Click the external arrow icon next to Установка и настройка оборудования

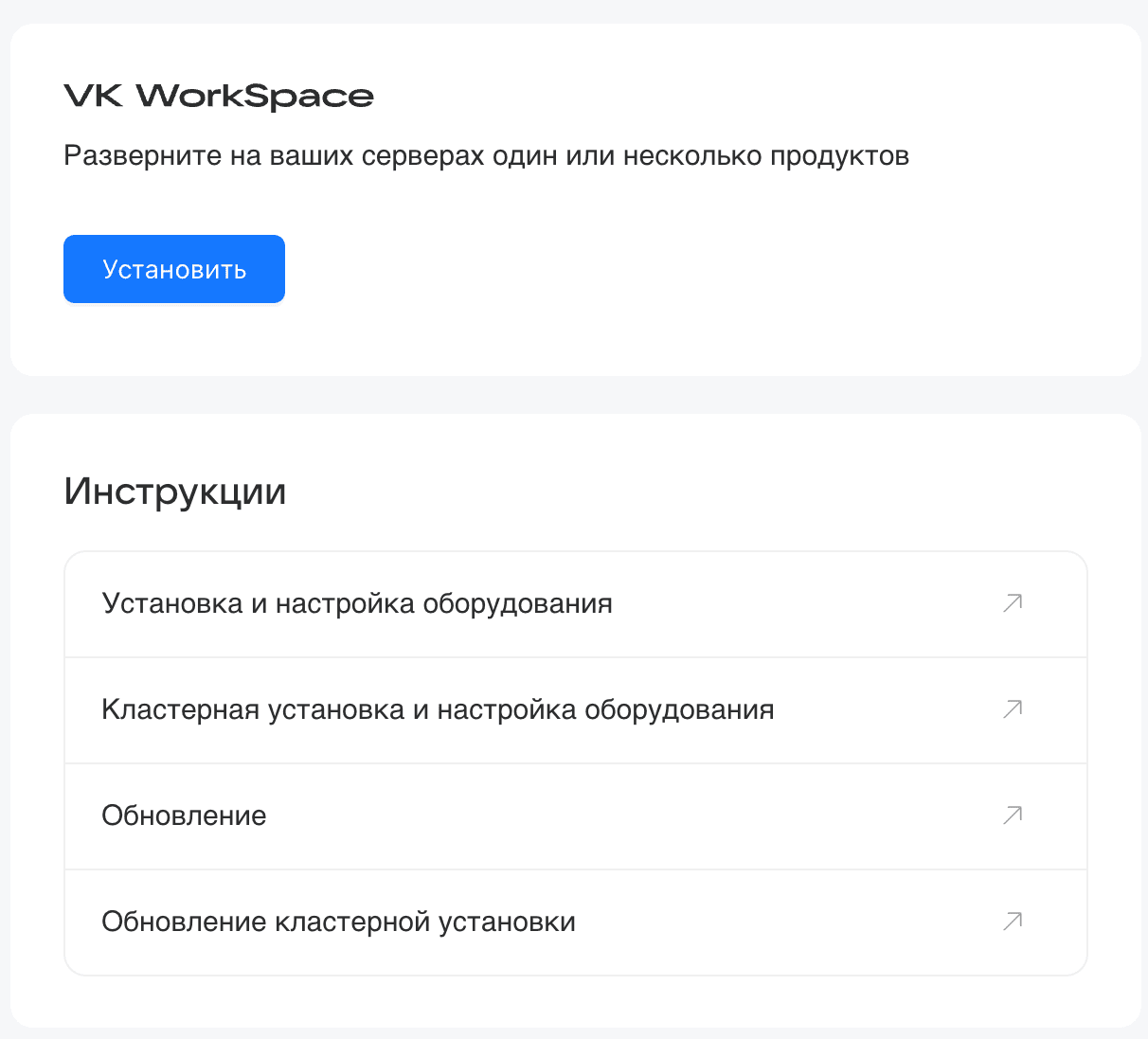tap(1013, 603)
